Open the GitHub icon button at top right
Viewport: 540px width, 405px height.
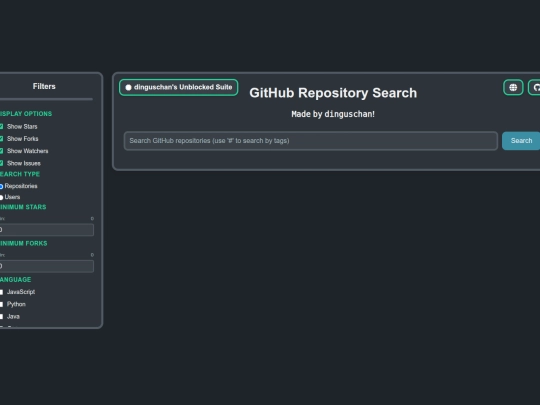(x=534, y=87)
